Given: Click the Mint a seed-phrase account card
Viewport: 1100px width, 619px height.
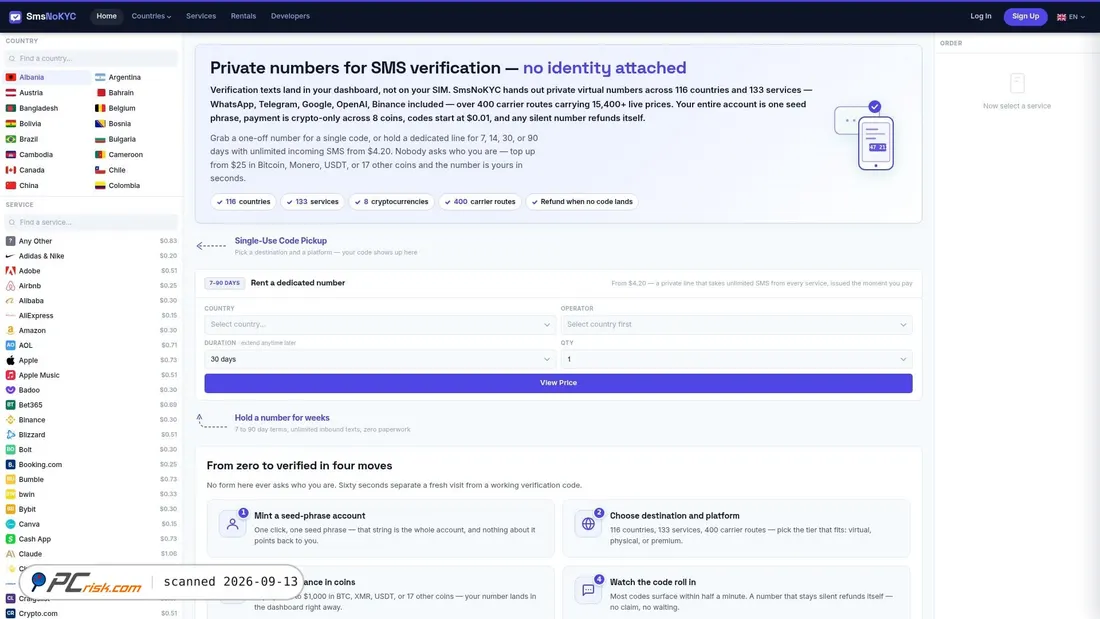Looking at the screenshot, I should coord(381,528).
